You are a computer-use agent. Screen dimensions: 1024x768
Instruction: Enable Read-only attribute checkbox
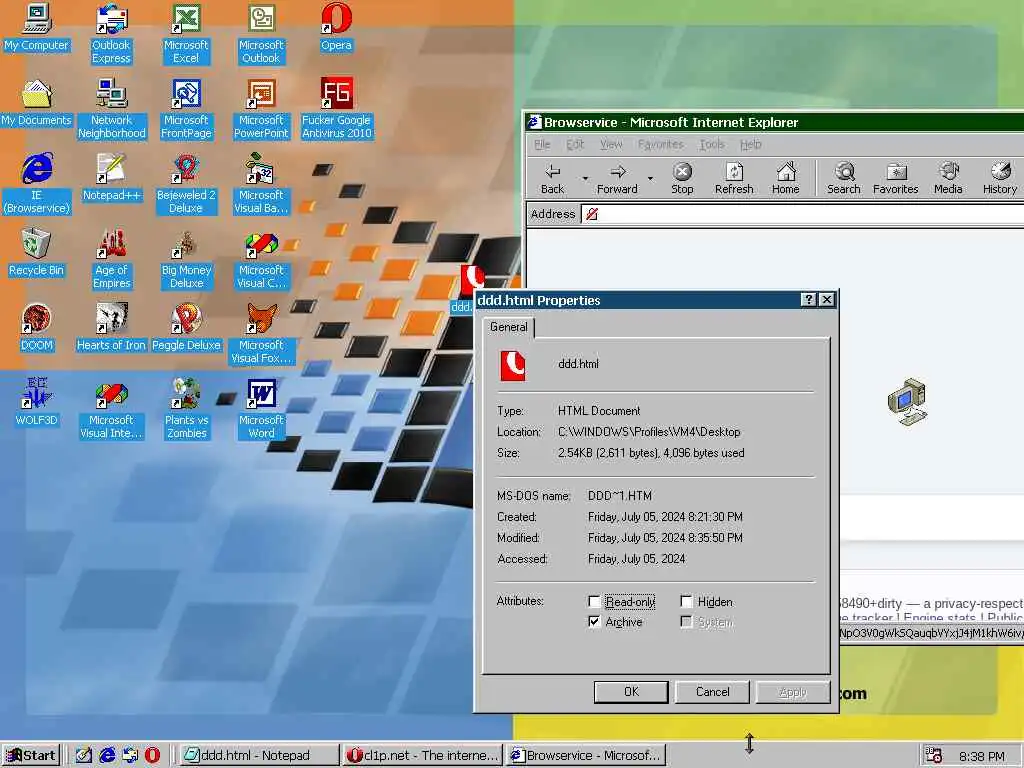point(594,601)
